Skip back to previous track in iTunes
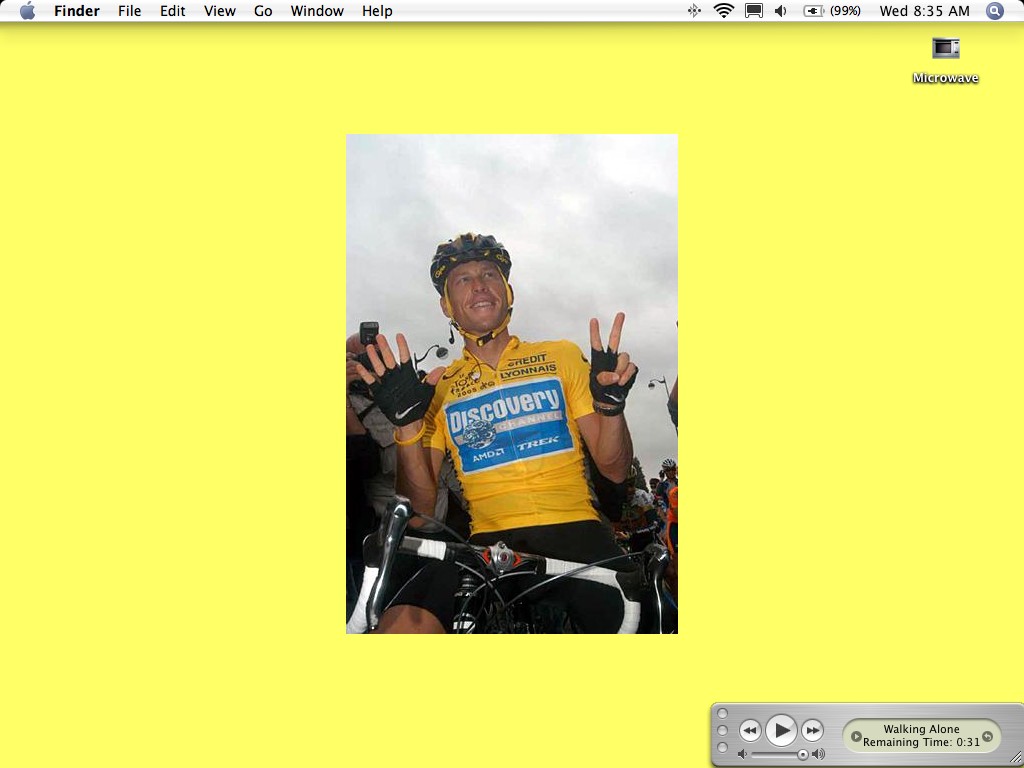This screenshot has height=768, width=1024. tap(750, 730)
